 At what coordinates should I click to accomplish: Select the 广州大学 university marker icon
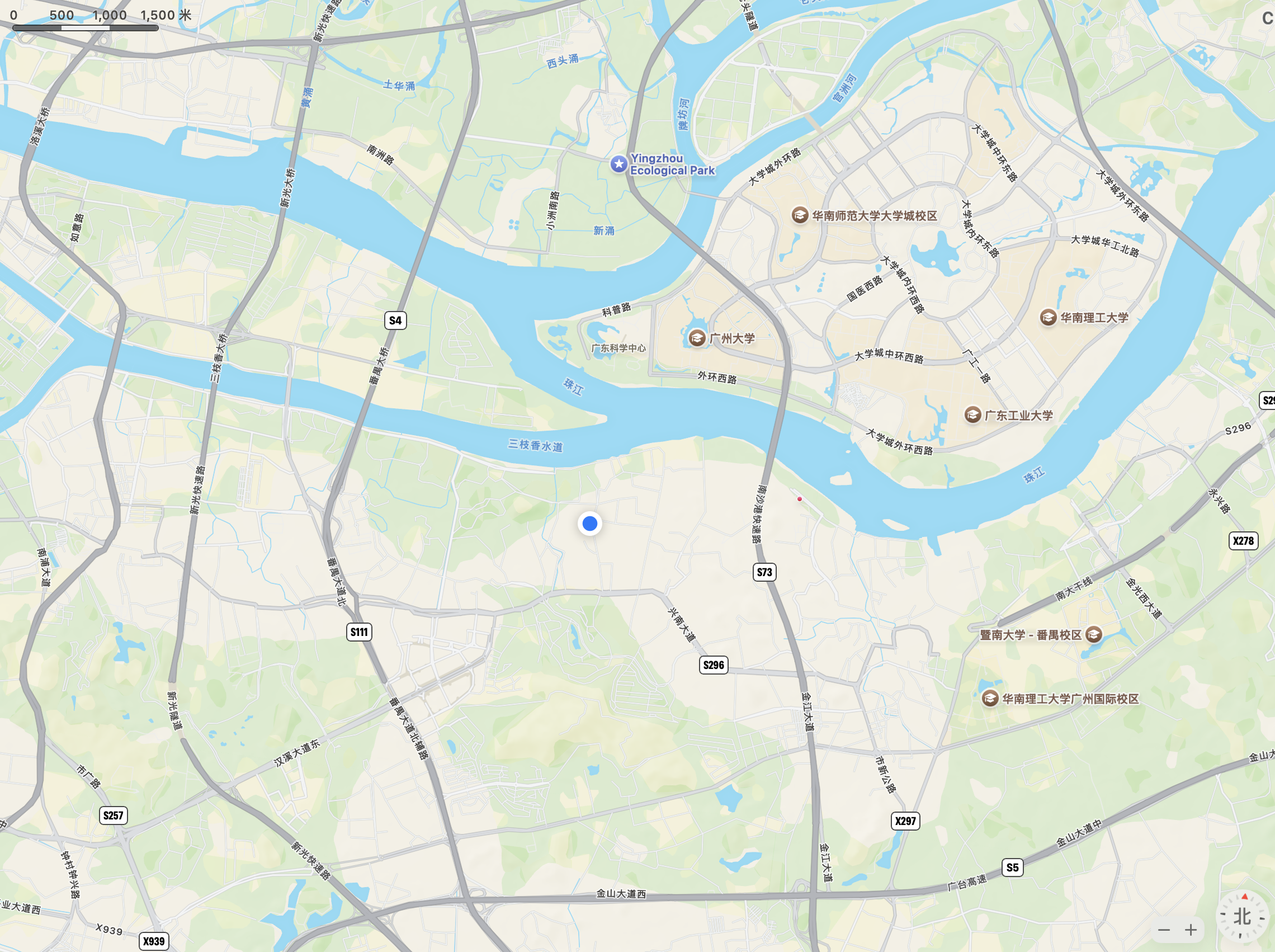coord(697,338)
